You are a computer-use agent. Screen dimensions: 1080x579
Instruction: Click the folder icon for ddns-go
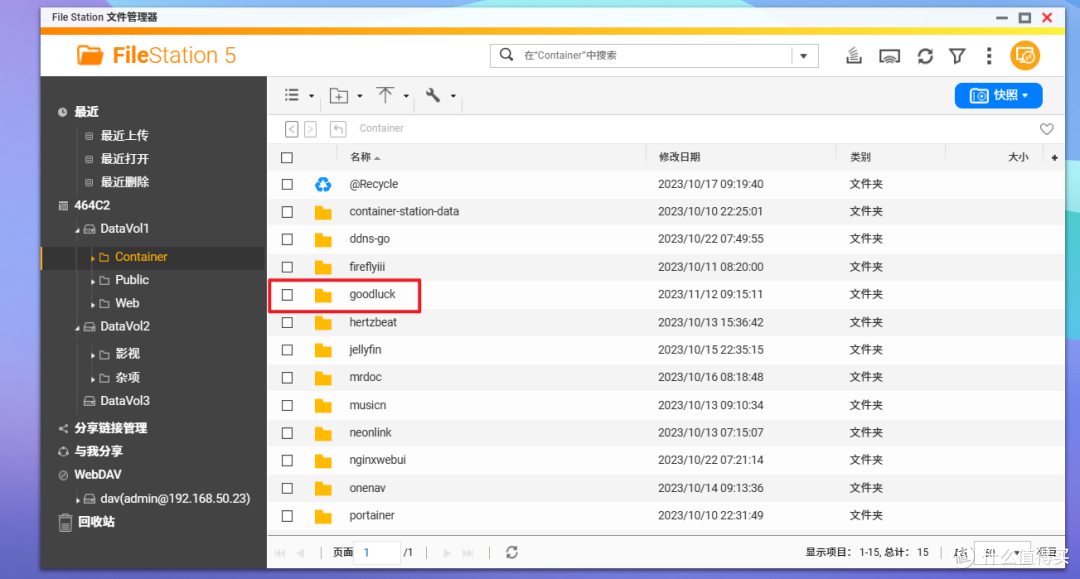(323, 240)
